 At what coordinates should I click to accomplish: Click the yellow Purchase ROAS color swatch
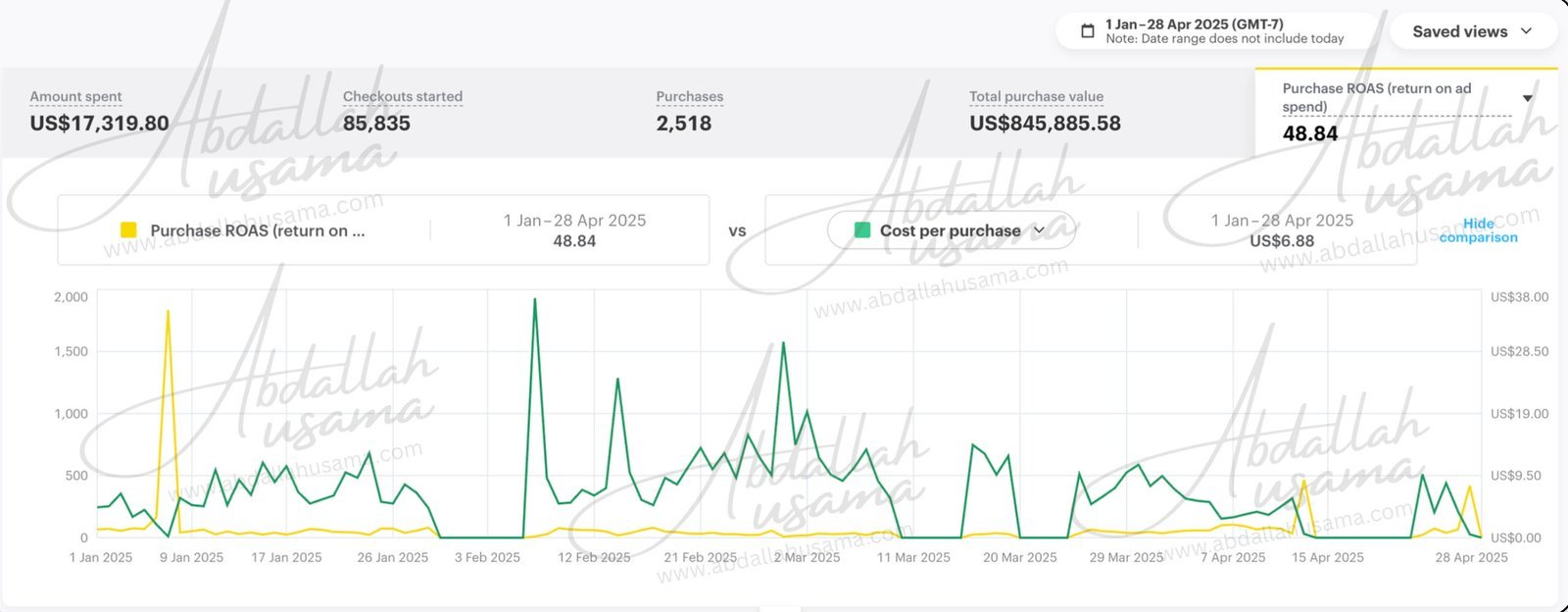[x=128, y=229]
